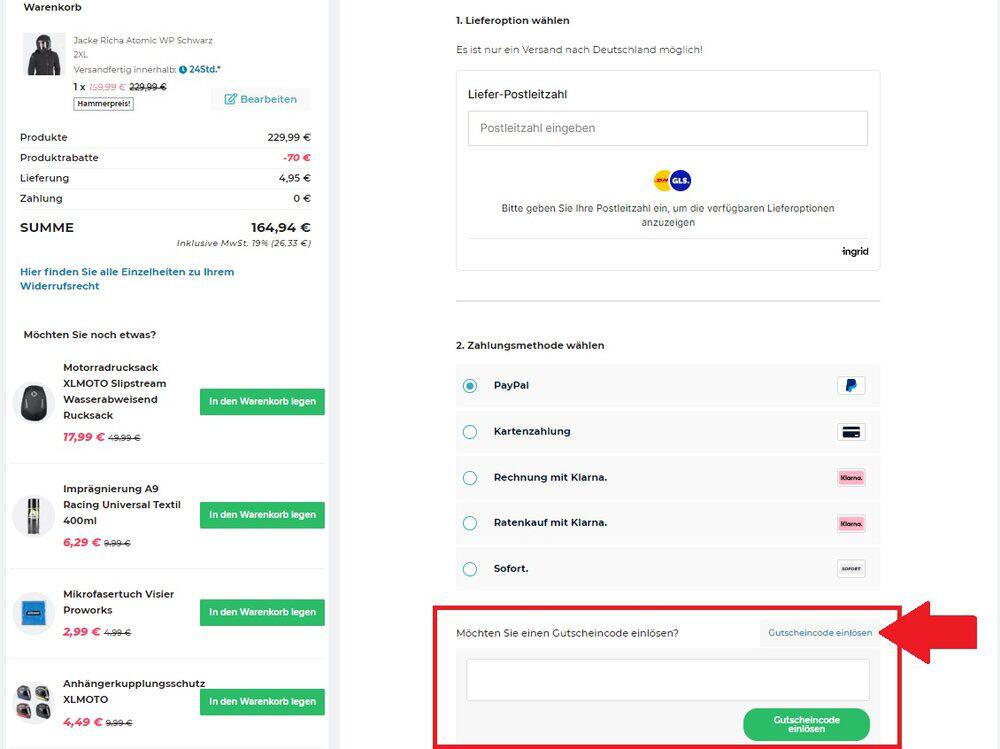Click the Sofort logo icon
The height and width of the screenshot is (749, 1000).
tap(851, 568)
